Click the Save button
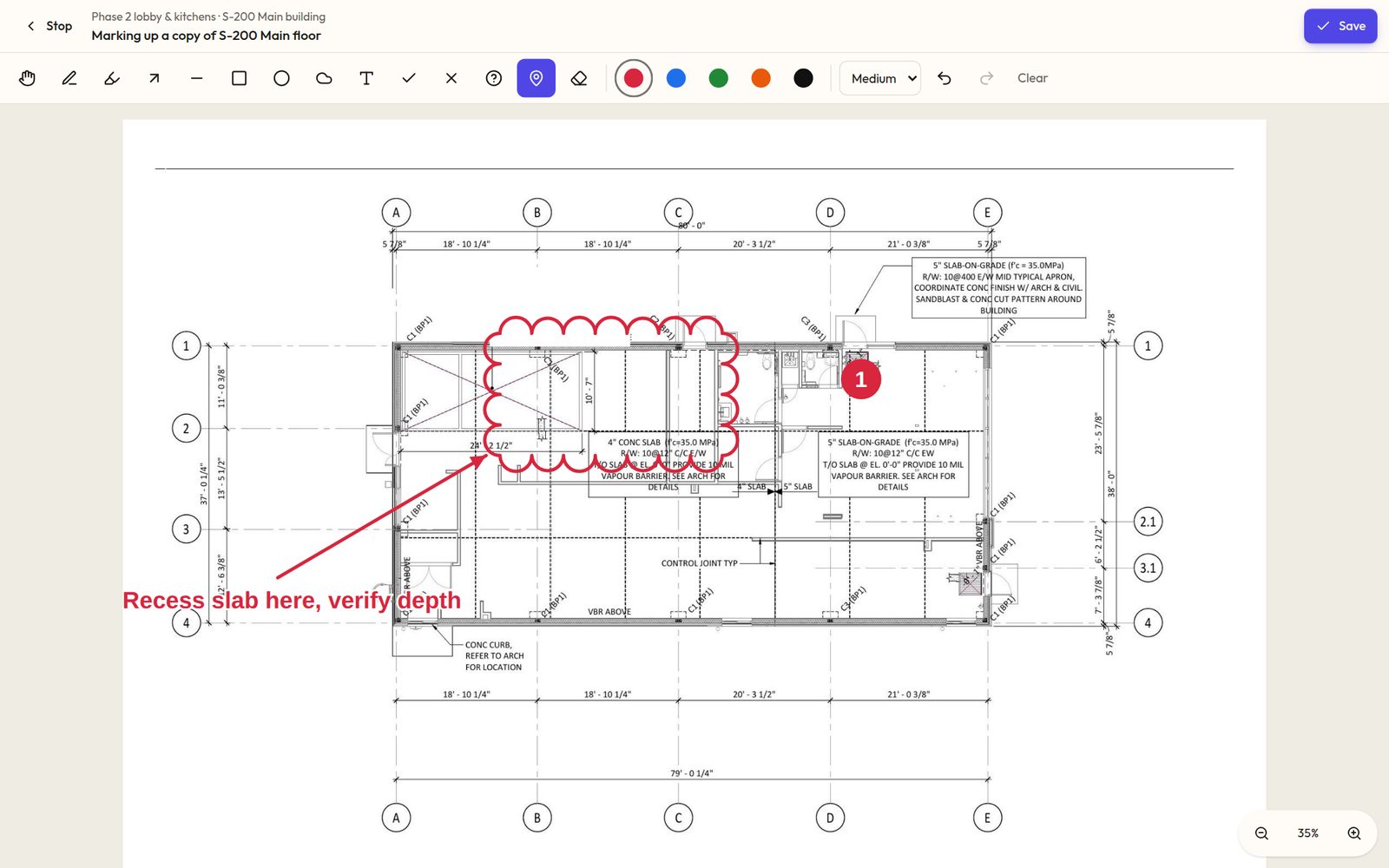The height and width of the screenshot is (868, 1389). pyautogui.click(x=1340, y=26)
